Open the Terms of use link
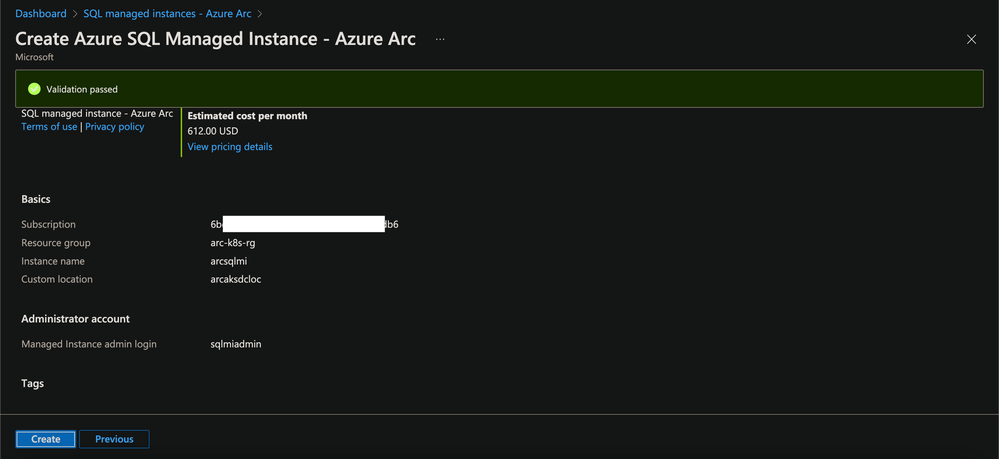 [x=49, y=127]
